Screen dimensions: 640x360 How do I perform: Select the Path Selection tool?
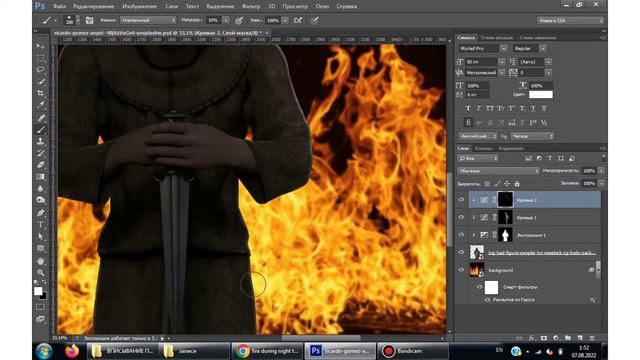tap(40, 237)
